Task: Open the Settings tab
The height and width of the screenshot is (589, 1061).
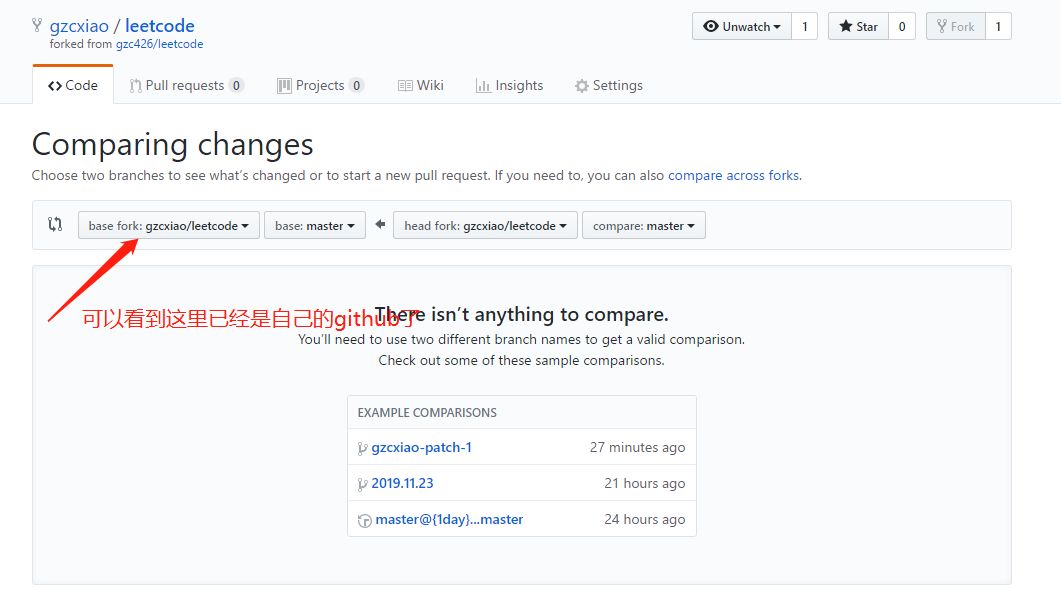Action: point(609,85)
